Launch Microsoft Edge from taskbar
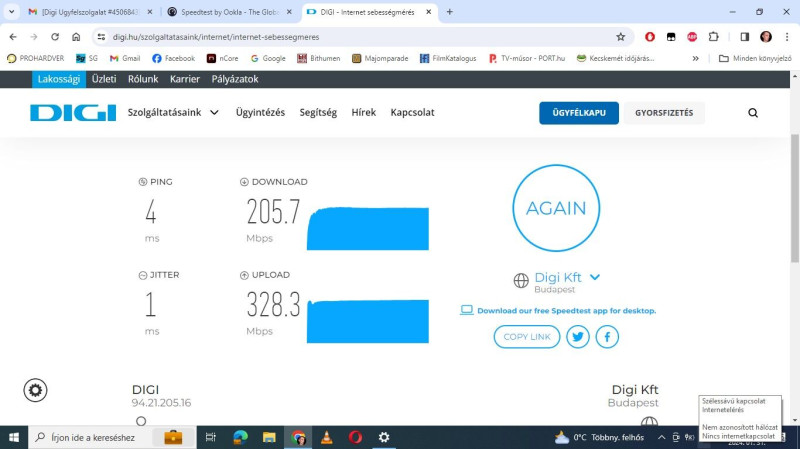The image size is (800, 449). 240,437
